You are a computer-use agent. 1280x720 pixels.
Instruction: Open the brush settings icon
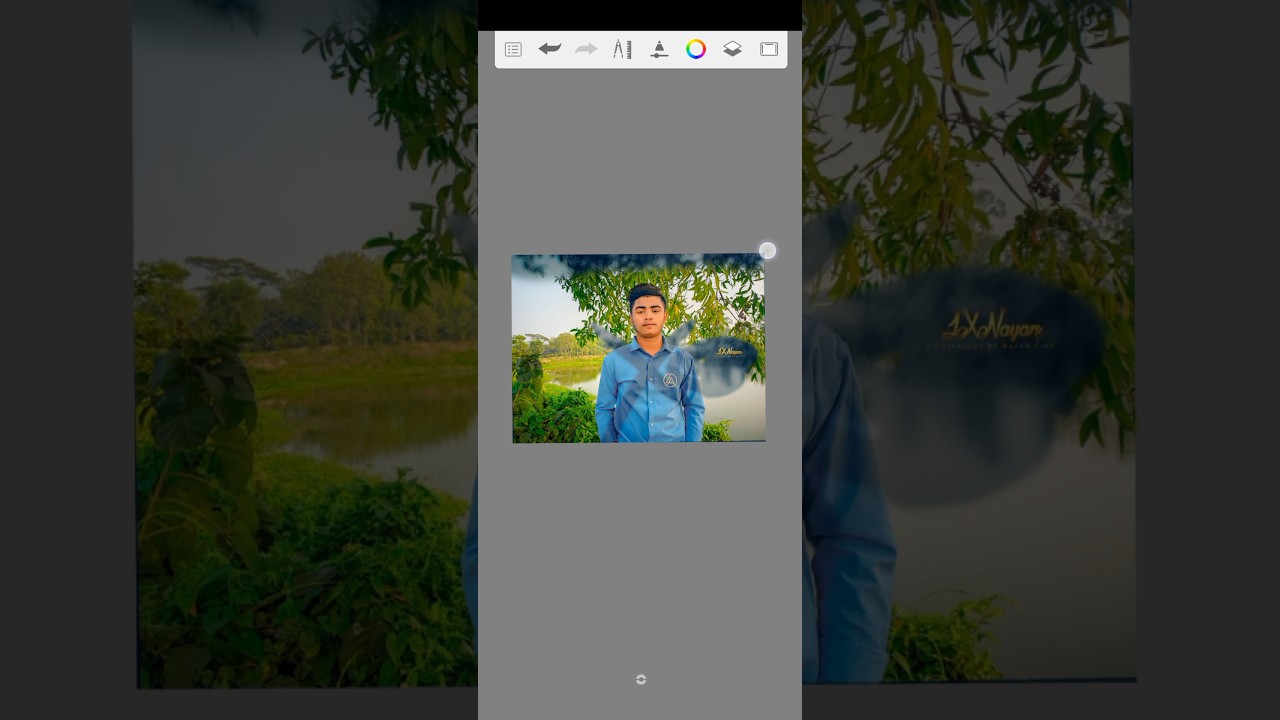click(659, 49)
